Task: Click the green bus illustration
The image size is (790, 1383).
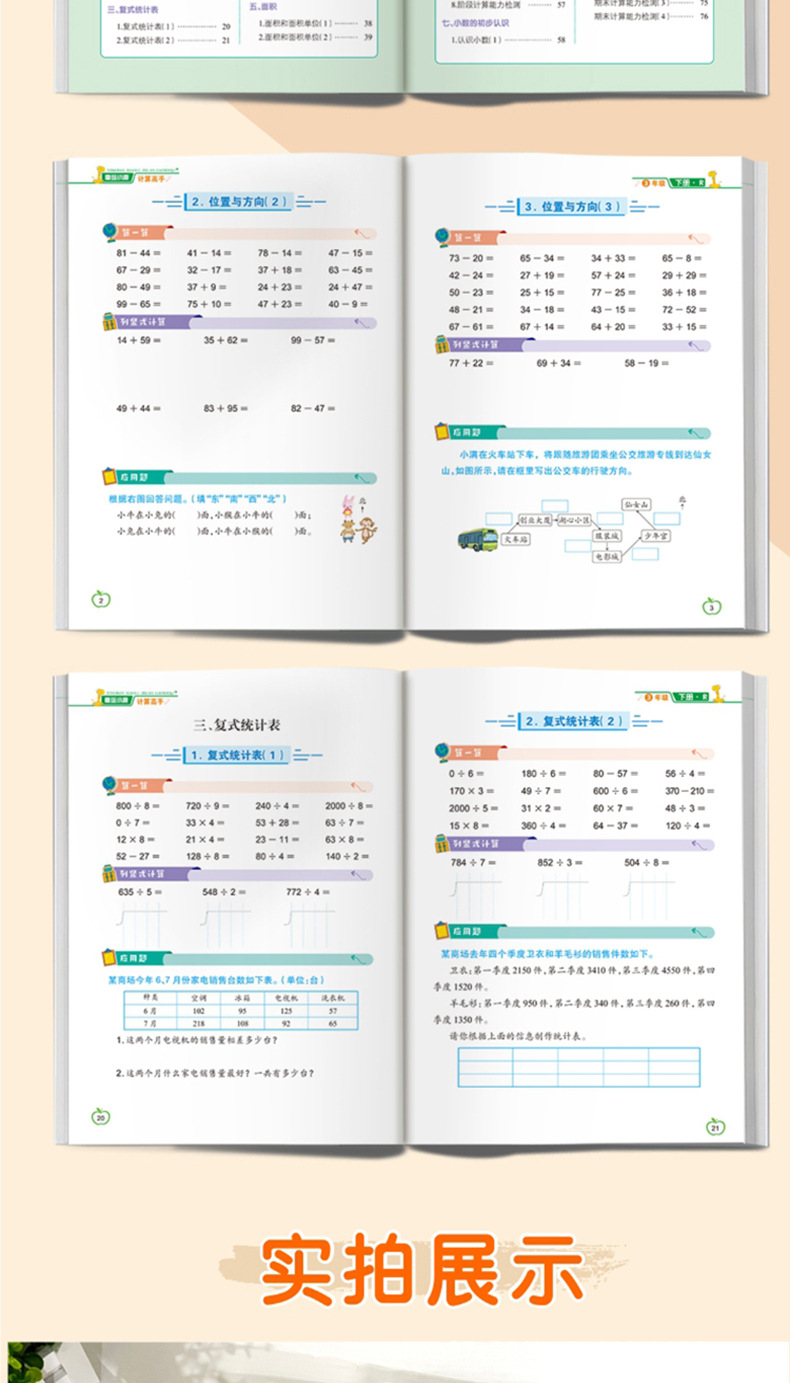Action: click(478, 540)
